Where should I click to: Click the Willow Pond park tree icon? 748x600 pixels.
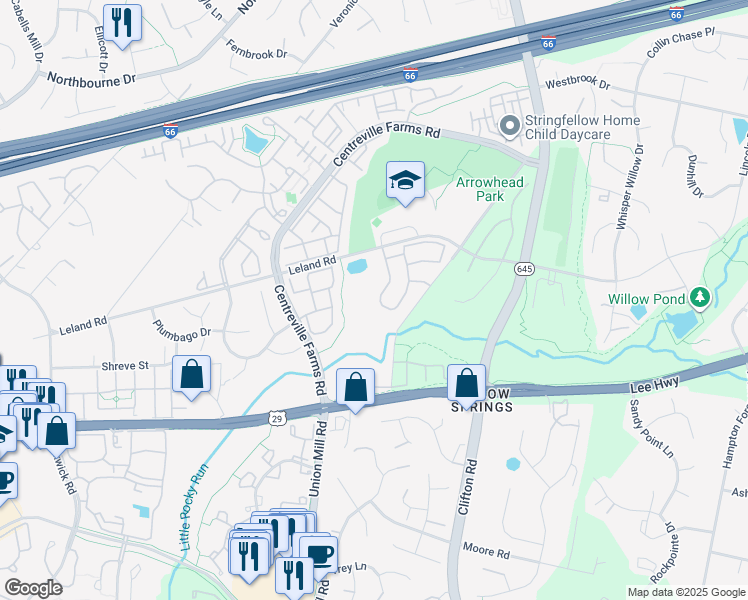click(x=700, y=298)
